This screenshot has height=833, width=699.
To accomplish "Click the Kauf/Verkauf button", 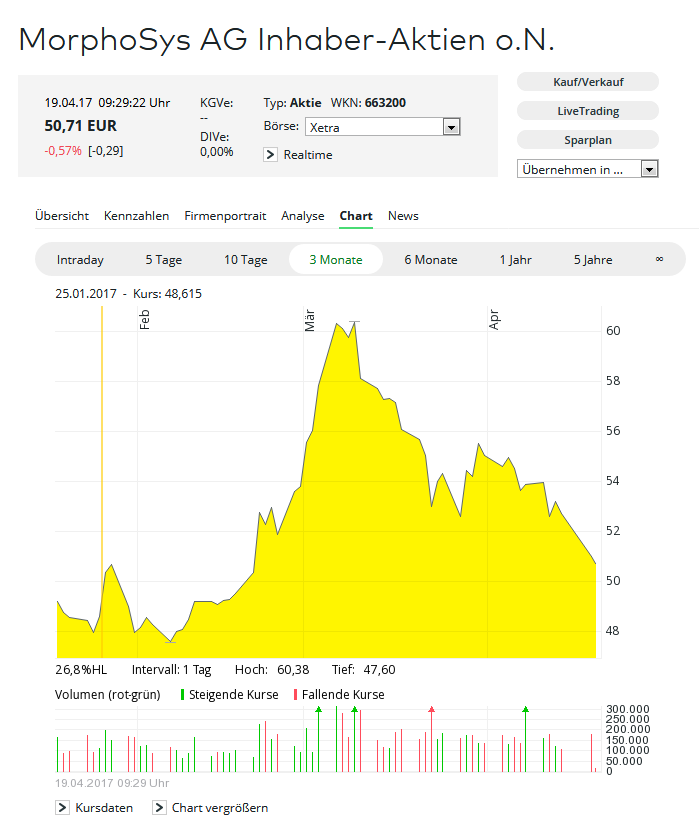I will (x=587, y=82).
